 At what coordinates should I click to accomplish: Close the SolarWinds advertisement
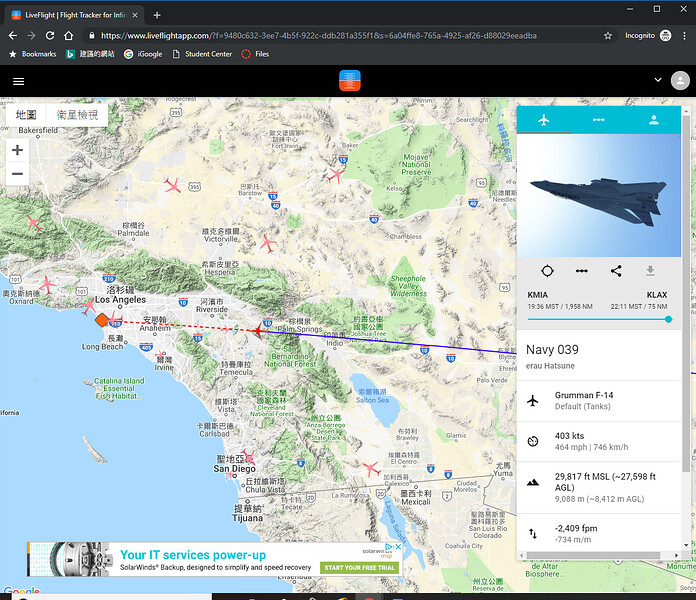pos(398,547)
